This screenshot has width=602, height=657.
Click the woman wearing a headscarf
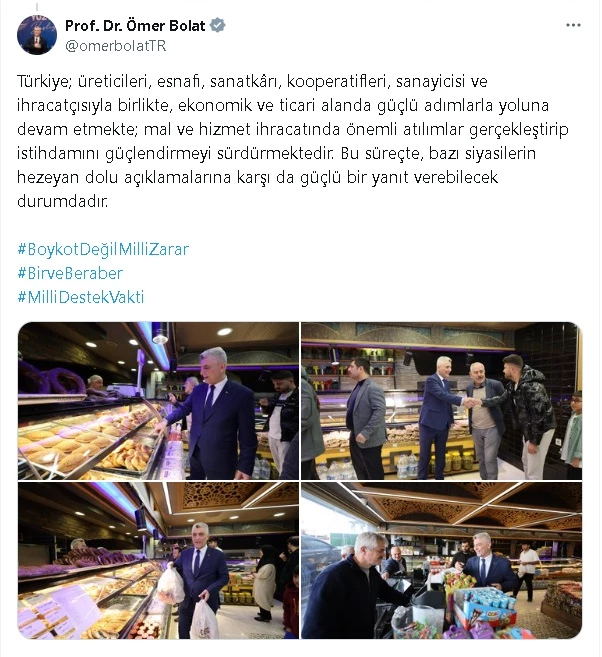[265, 582]
